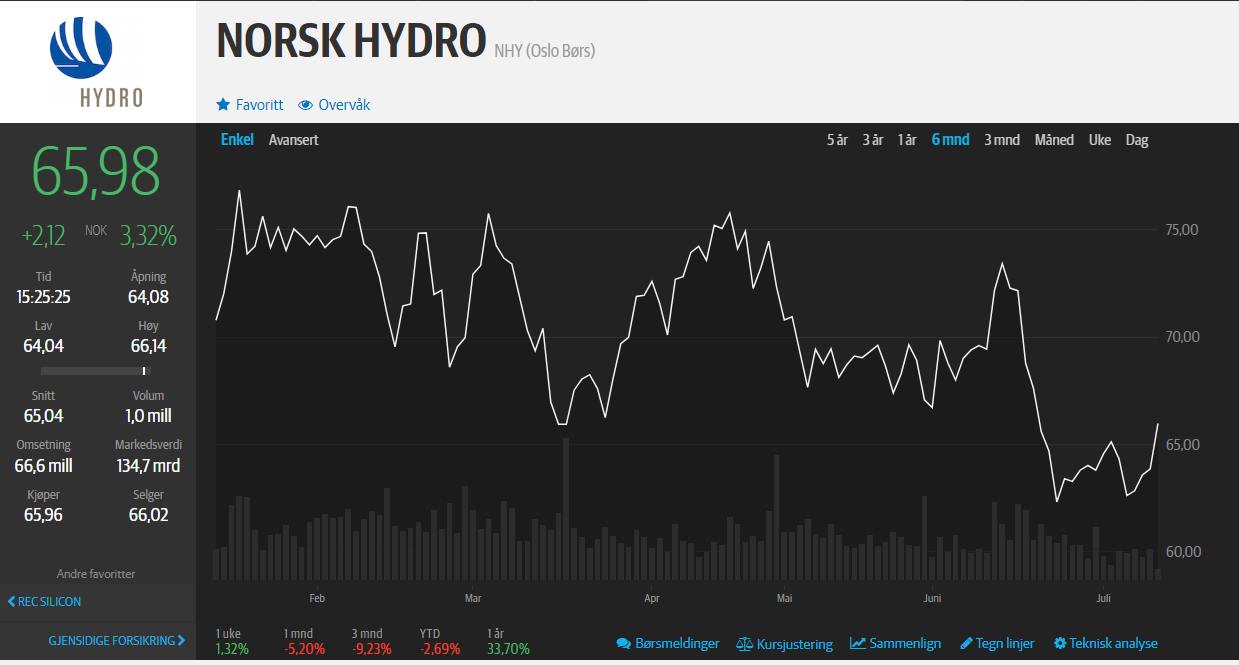Click the Juli month axis label
The width and height of the screenshot is (1239, 665).
pos(1103,599)
